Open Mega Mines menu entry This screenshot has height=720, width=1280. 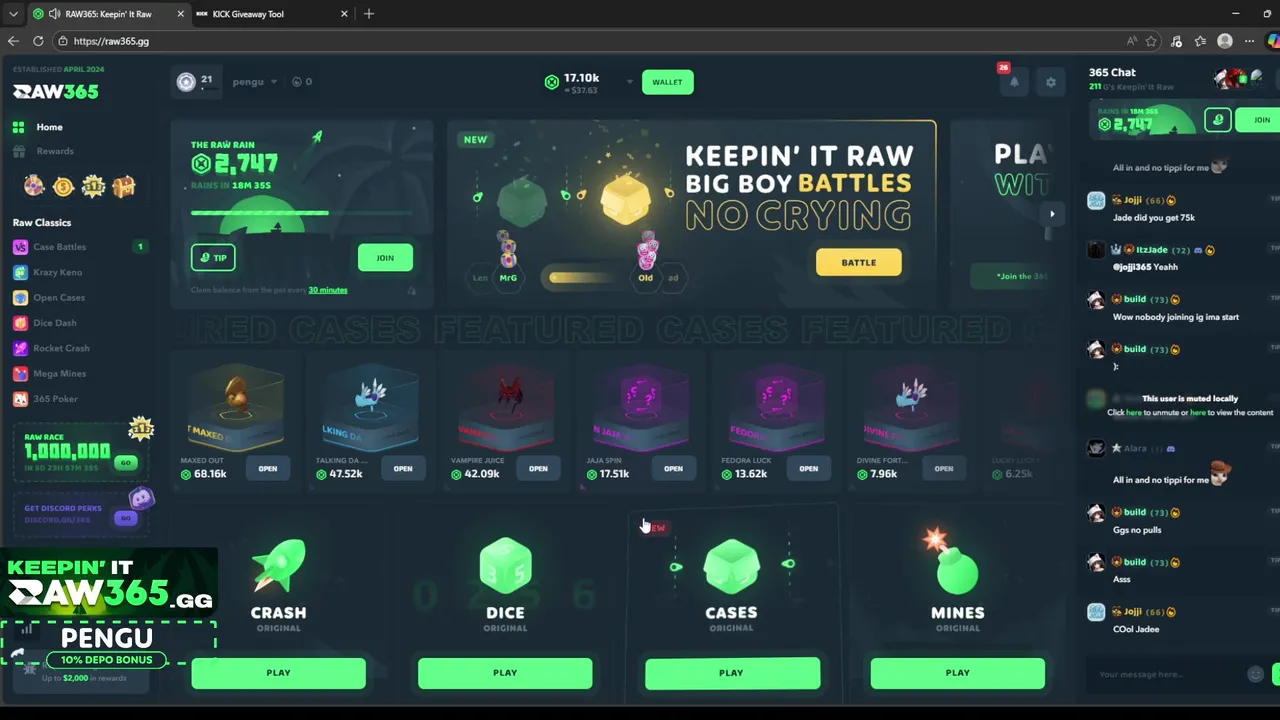tap(58, 373)
